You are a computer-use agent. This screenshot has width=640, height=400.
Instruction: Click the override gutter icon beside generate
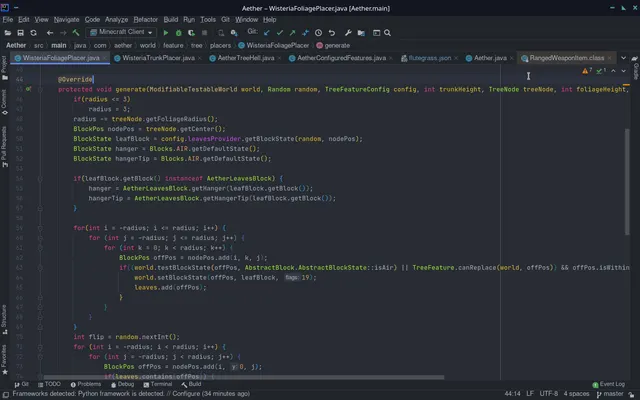point(29,89)
